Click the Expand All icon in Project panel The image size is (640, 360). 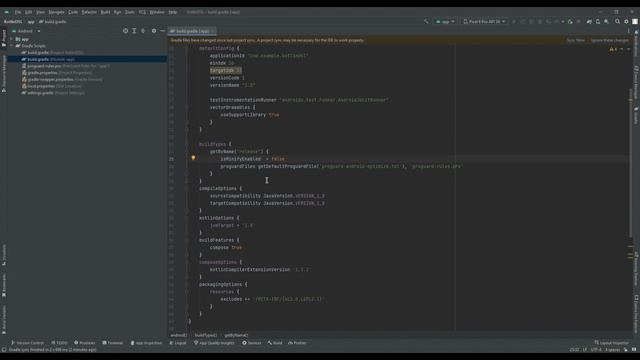134,31
